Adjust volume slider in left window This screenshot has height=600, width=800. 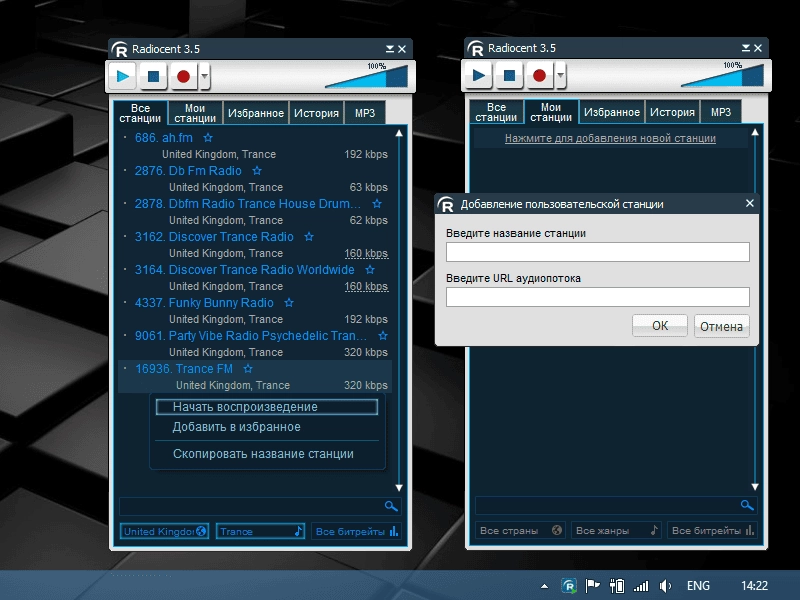point(366,77)
